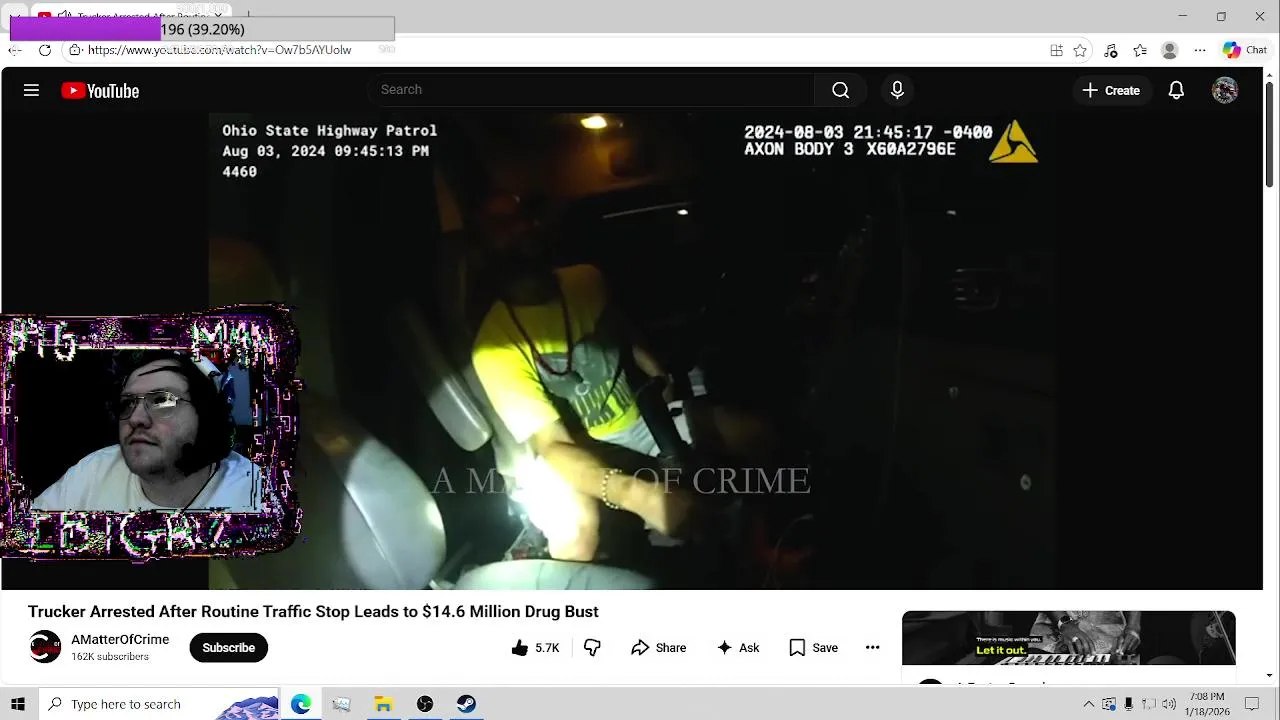Open the AMatterOfCrime channel avatar
The image size is (1280, 720).
click(x=45, y=647)
